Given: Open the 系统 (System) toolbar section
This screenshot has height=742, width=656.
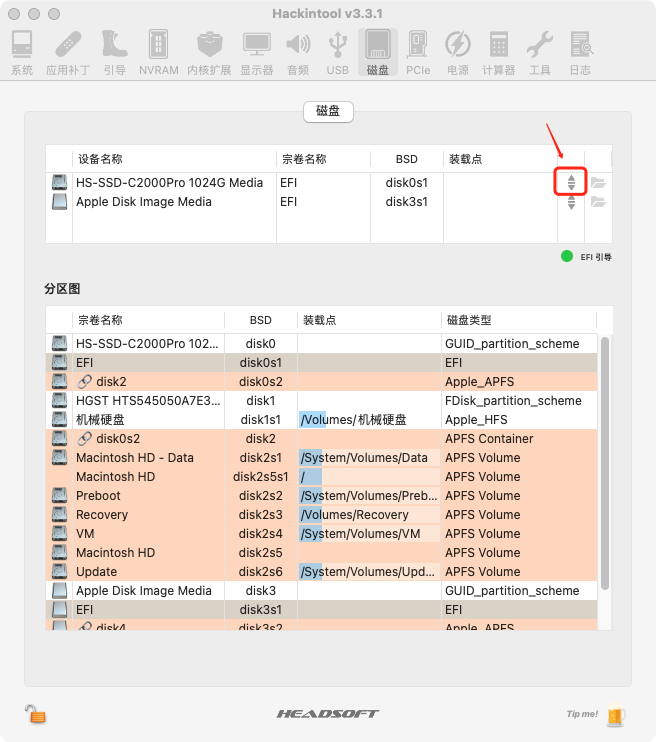Looking at the screenshot, I should point(22,52).
